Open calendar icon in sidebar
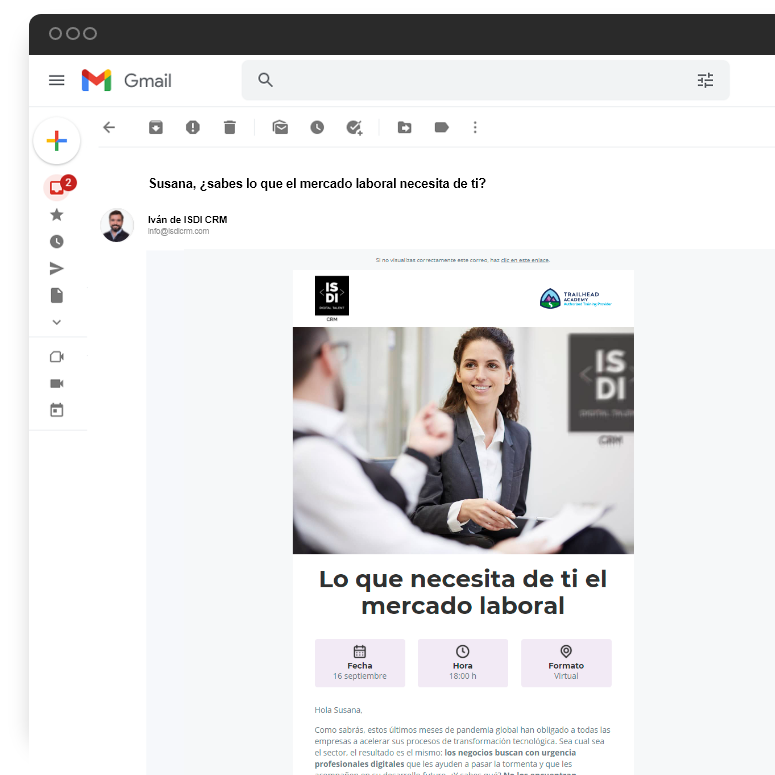 coord(57,410)
